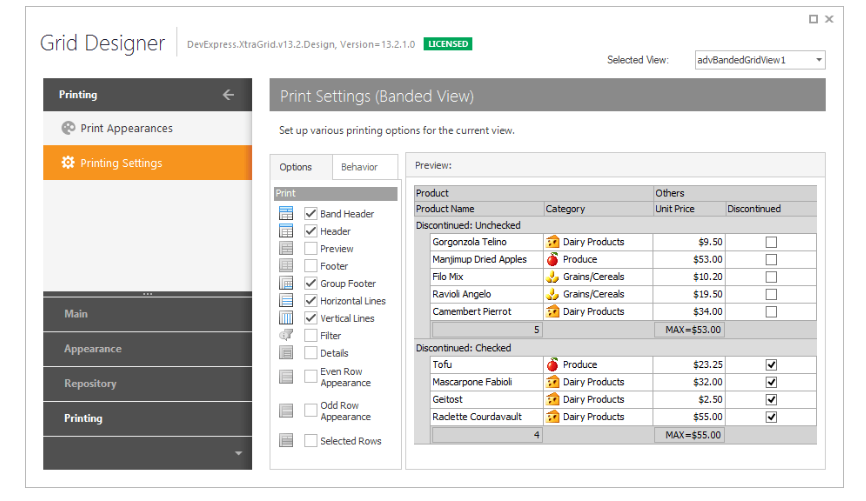Image resolution: width=866 pixels, height=501 pixels.
Task: Toggle the Horizontal Lines checkbox
Action: coord(311,300)
